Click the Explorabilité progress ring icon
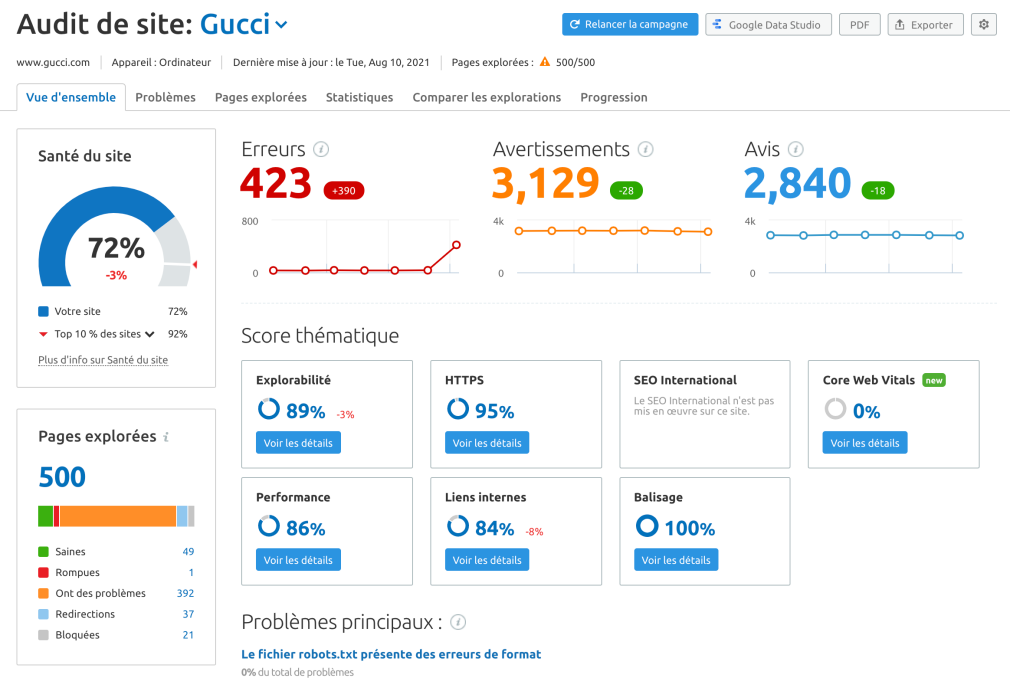 pyautogui.click(x=269, y=408)
